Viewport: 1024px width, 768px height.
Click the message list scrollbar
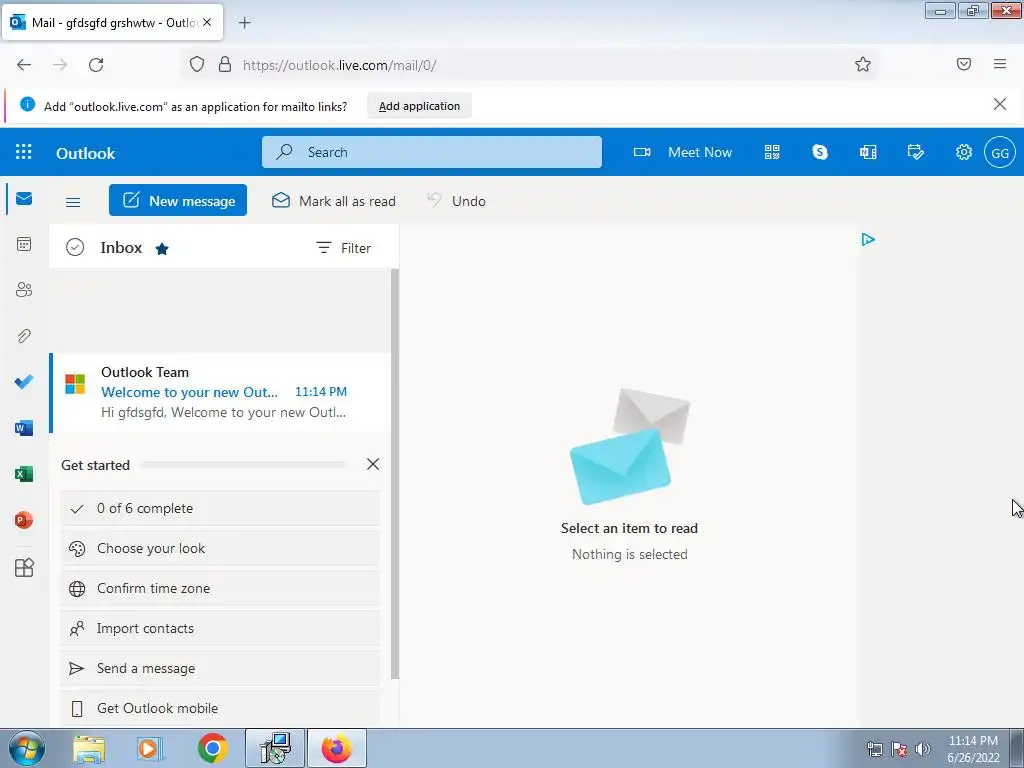tap(394, 474)
